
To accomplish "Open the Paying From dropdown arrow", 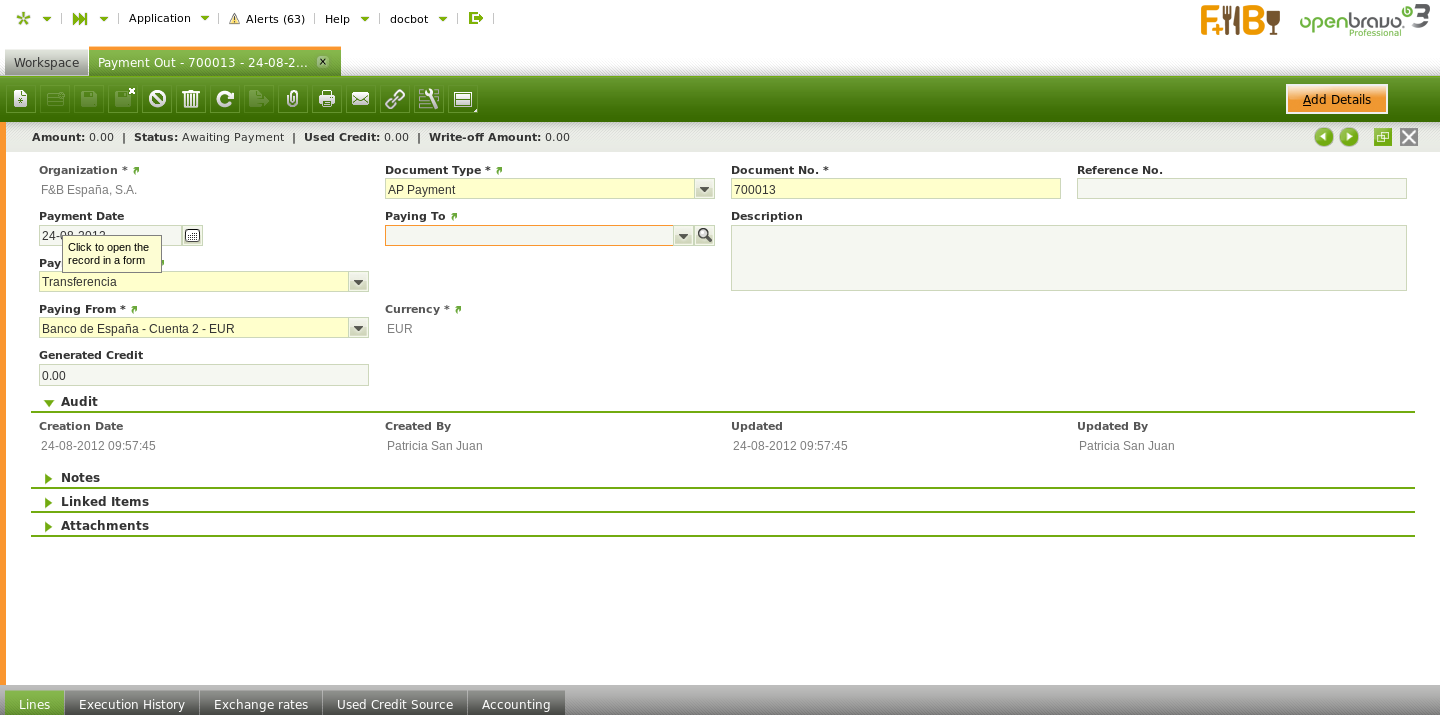I will tap(358, 328).
